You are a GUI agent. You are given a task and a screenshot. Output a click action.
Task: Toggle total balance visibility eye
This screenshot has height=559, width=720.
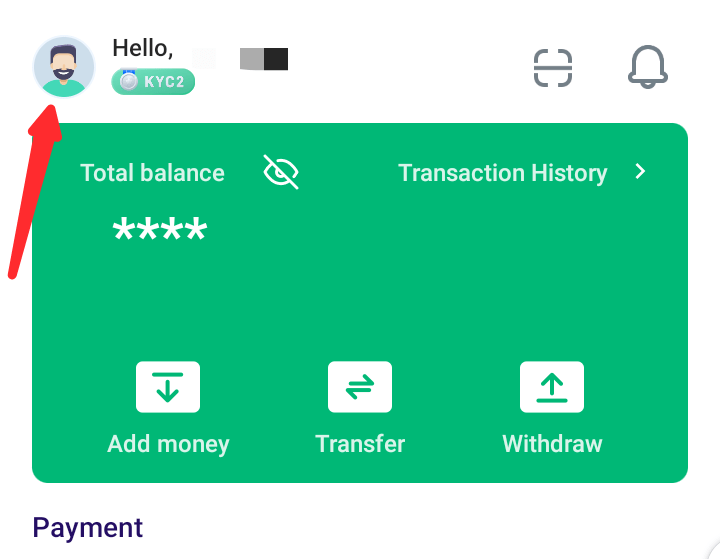tap(281, 172)
